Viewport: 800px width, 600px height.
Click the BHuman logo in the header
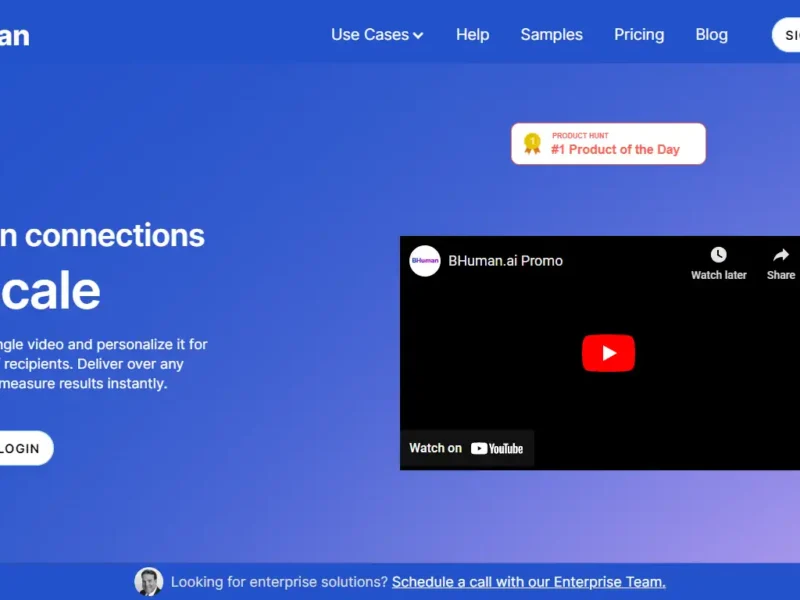coord(14,36)
